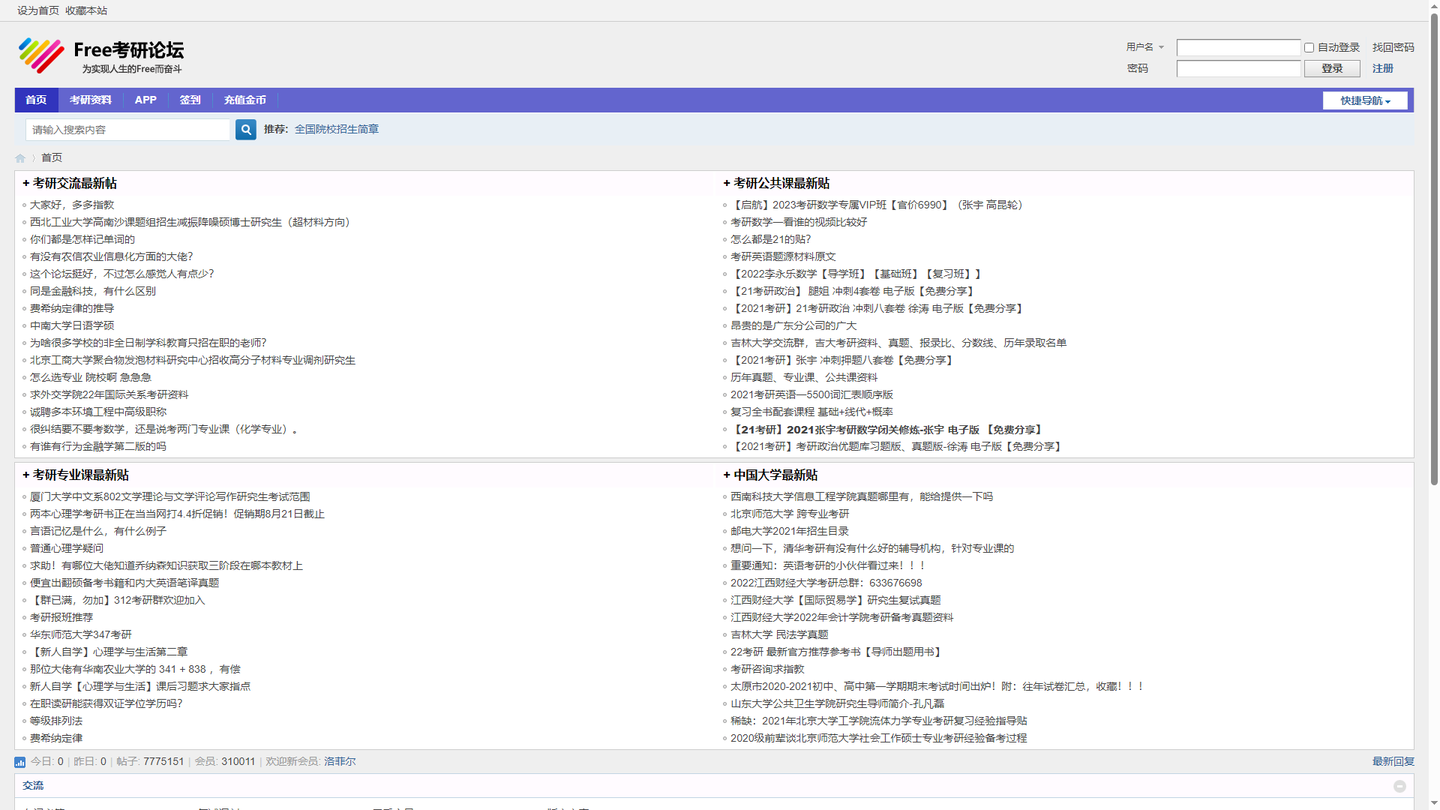Focus the username input field
1440x810 pixels.
[x=1238, y=47]
